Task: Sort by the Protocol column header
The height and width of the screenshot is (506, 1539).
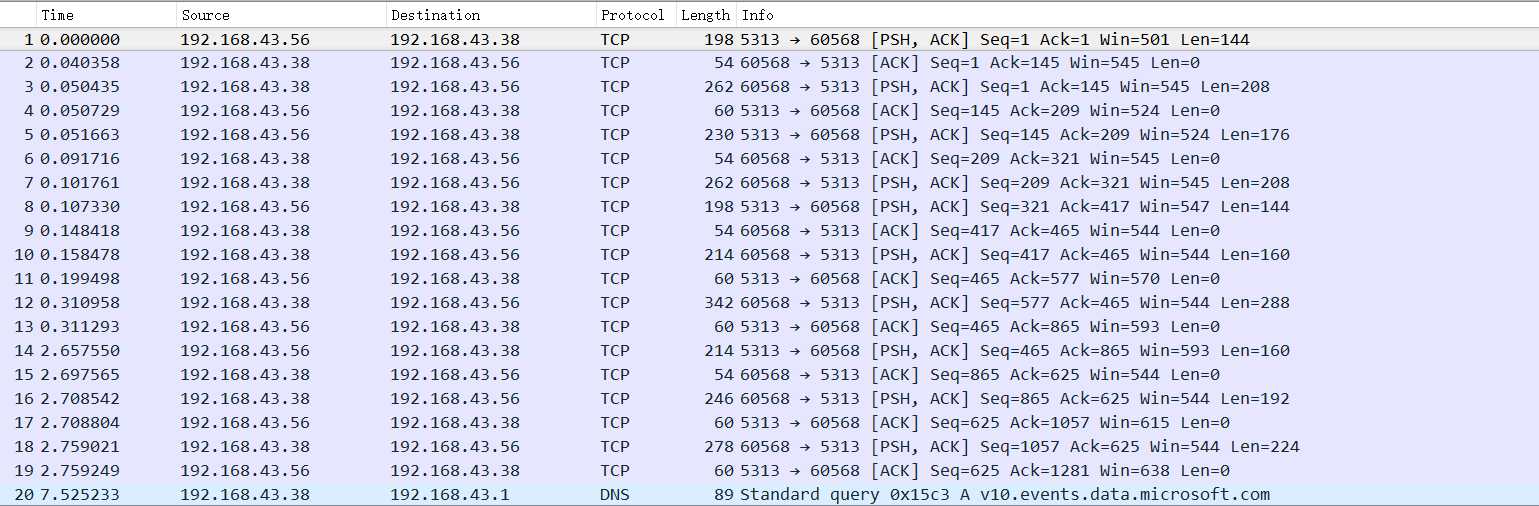Action: [x=635, y=15]
